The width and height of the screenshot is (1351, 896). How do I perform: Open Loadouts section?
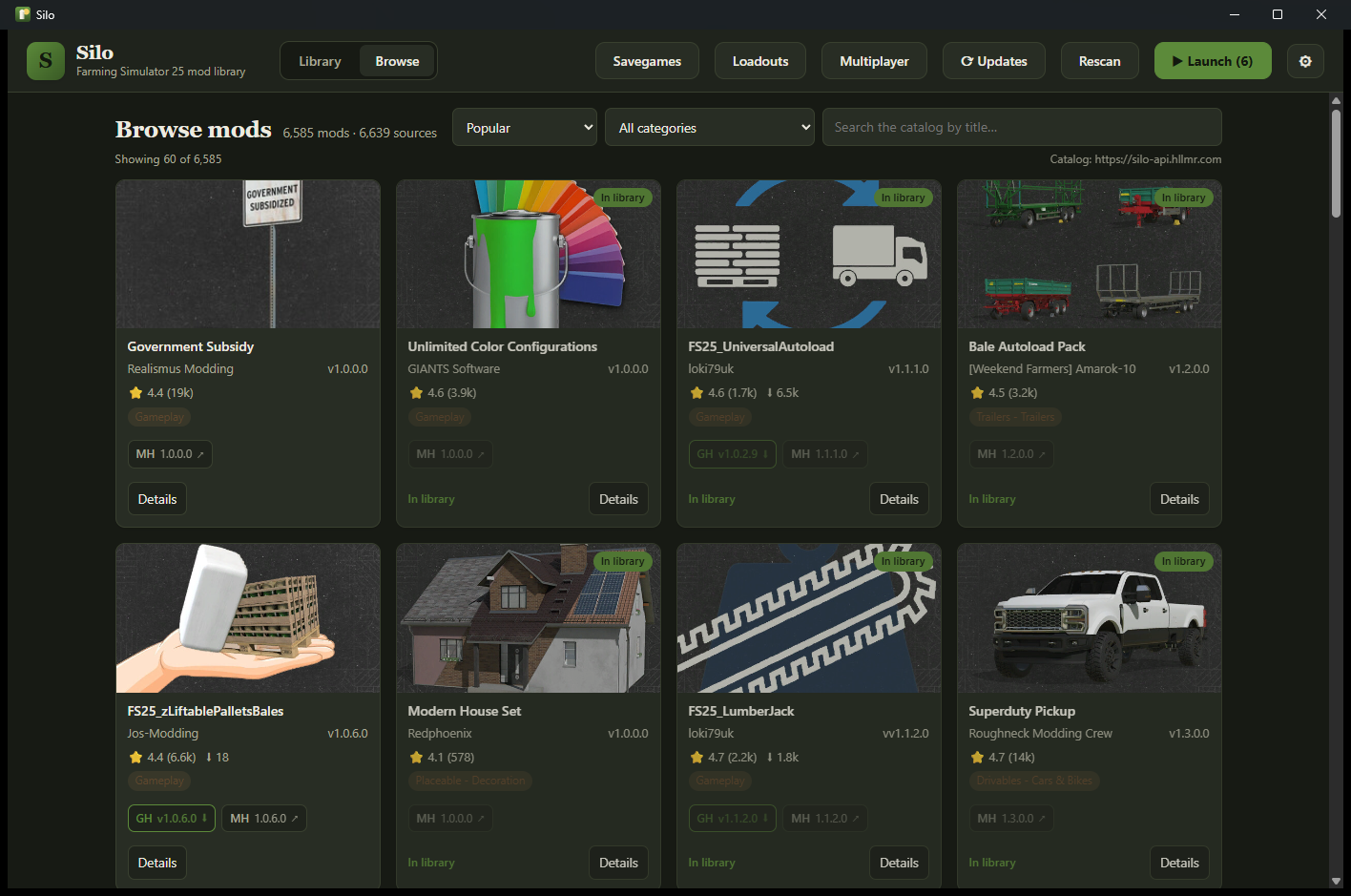click(x=760, y=61)
